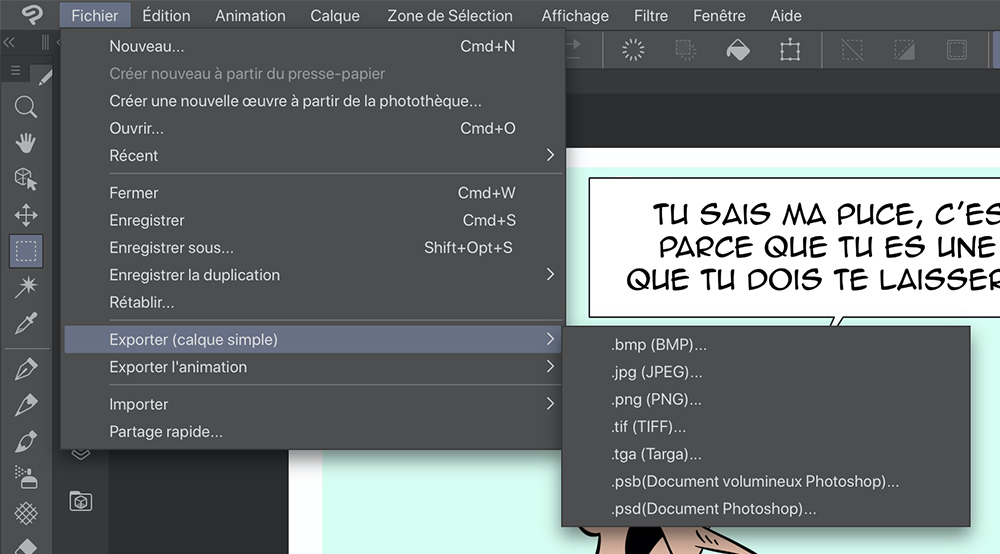This screenshot has height=554, width=1000.
Task: Choose .png (PNG)... export option
Action: click(x=656, y=400)
